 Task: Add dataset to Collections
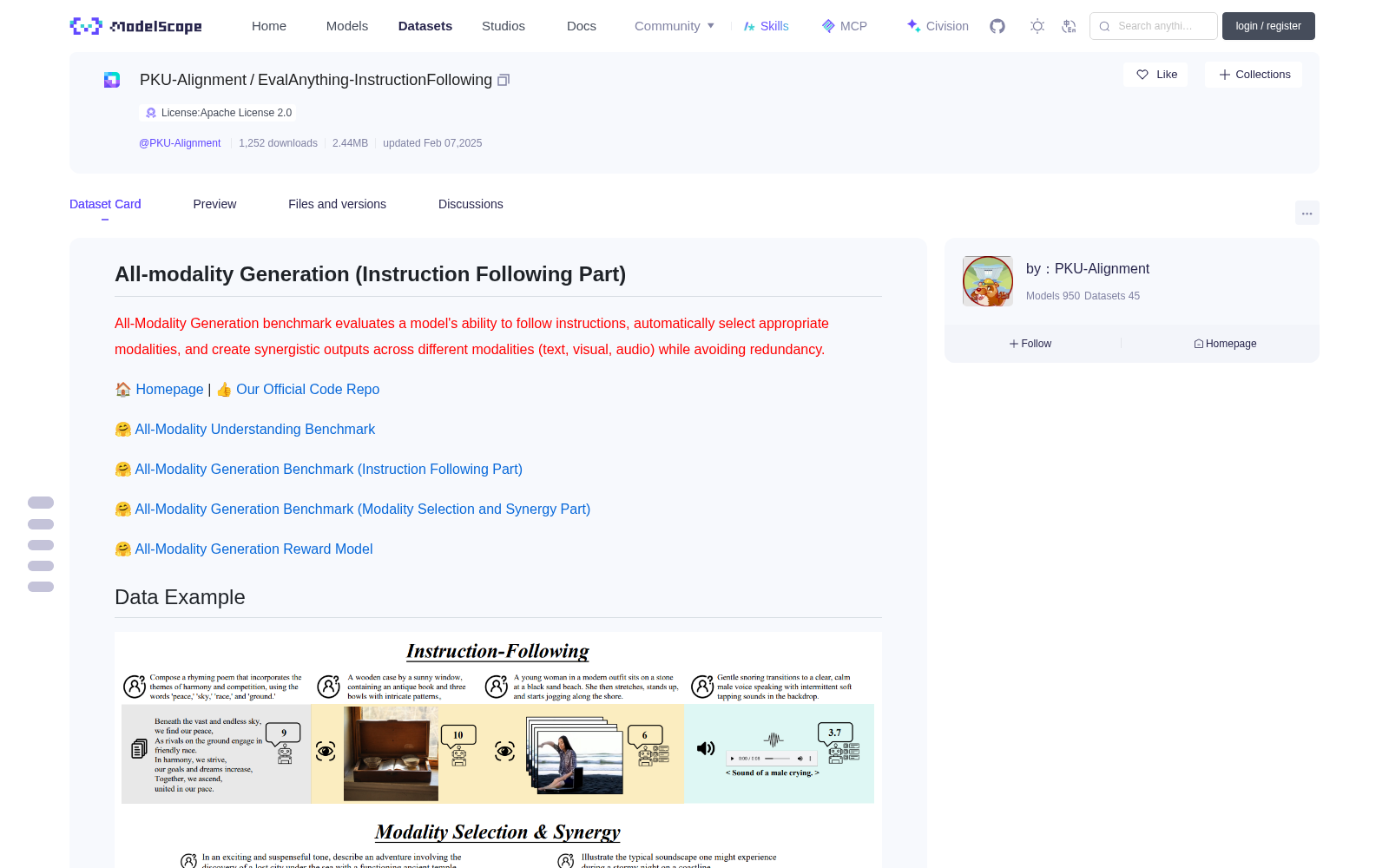click(x=1254, y=75)
